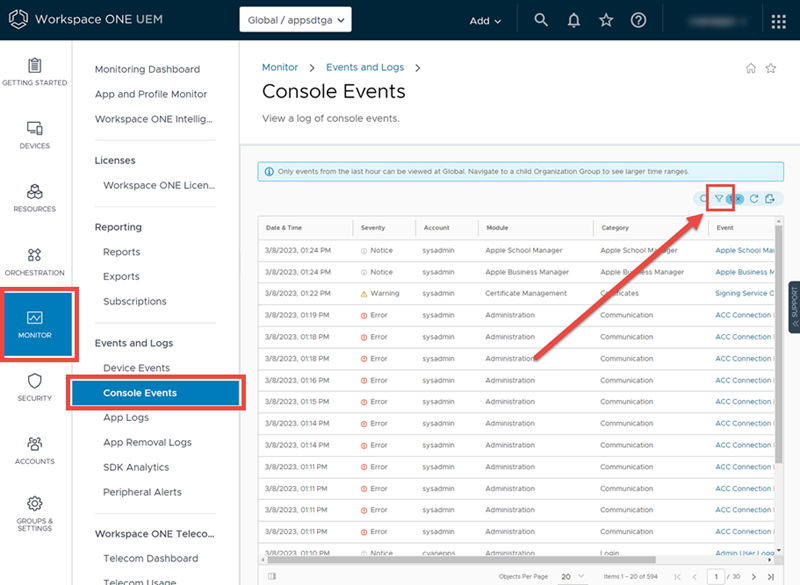This screenshot has height=585, width=800.
Task: Open the Security section
Action: (x=35, y=387)
